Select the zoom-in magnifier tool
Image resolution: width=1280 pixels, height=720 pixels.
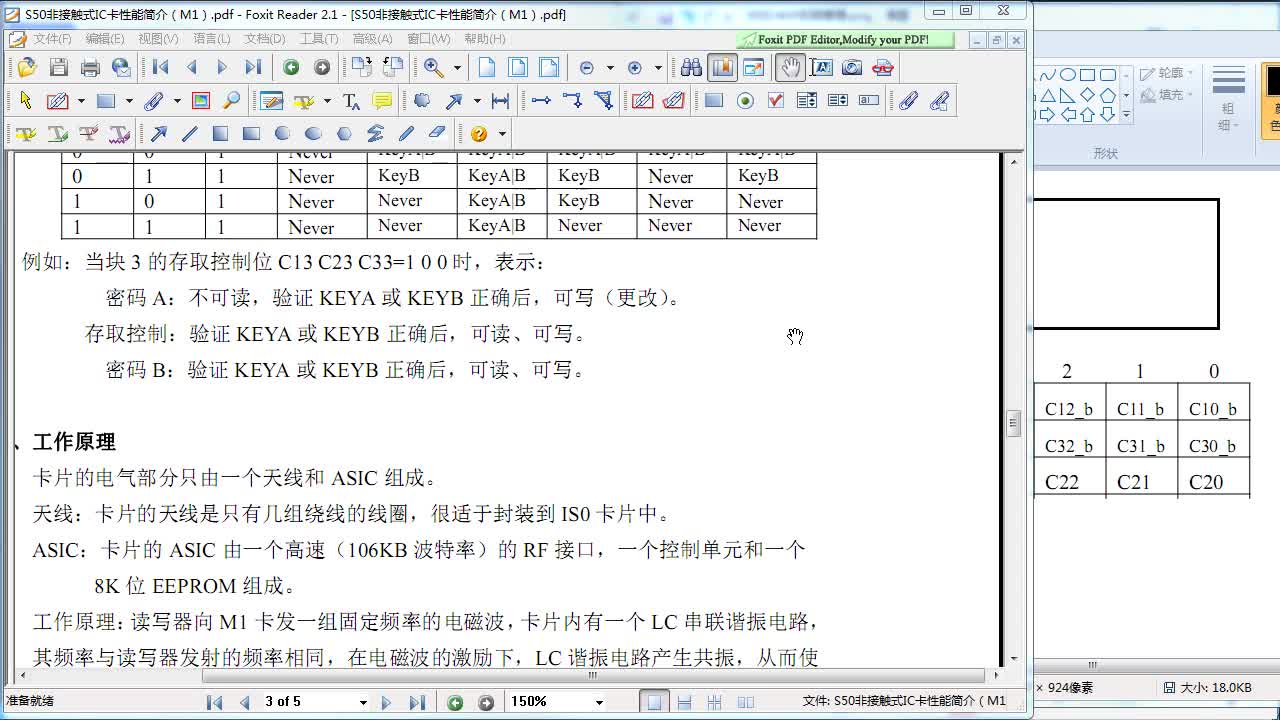pyautogui.click(x=434, y=68)
